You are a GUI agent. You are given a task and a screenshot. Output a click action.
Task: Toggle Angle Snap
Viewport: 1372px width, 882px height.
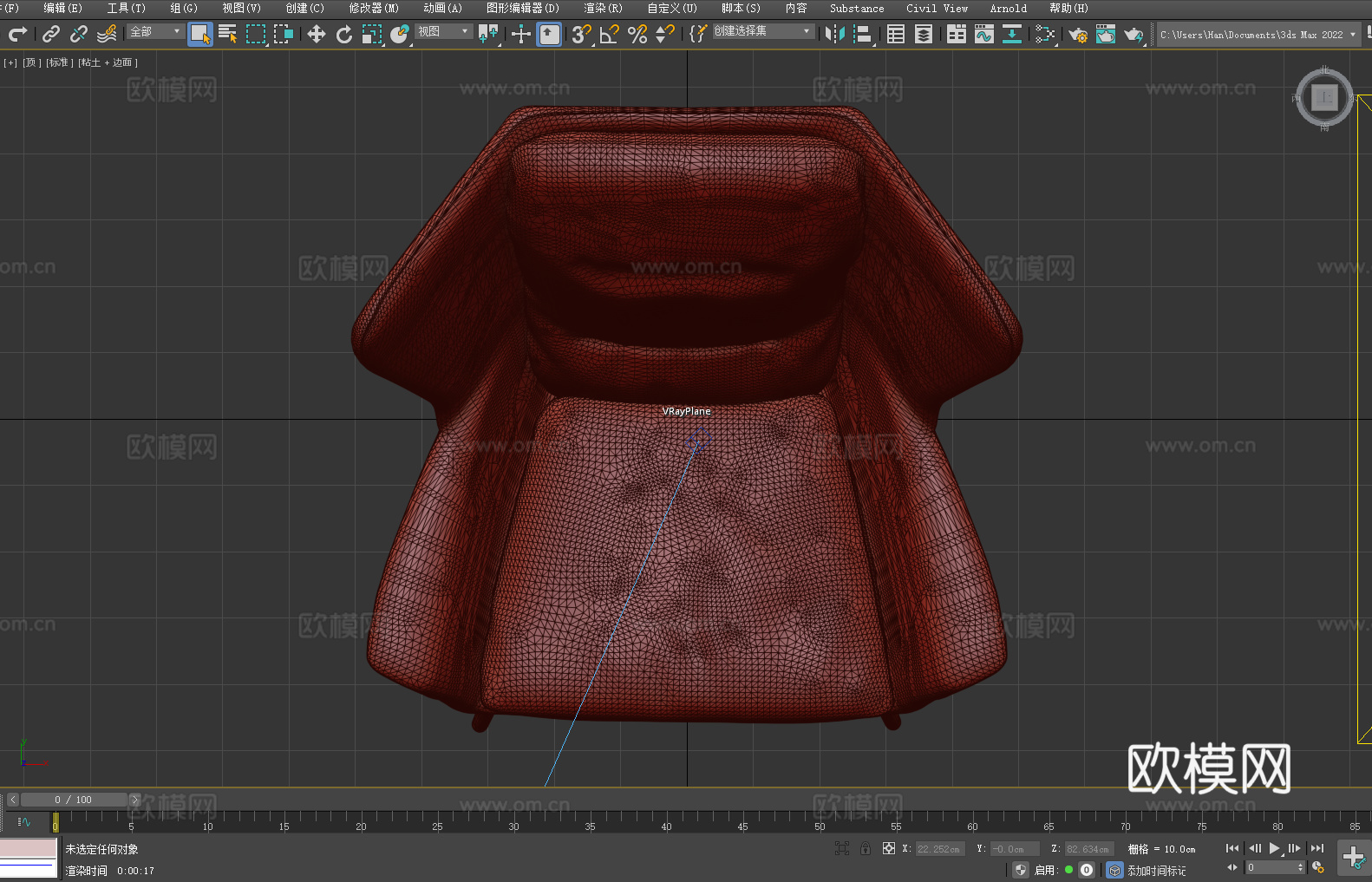[610, 34]
